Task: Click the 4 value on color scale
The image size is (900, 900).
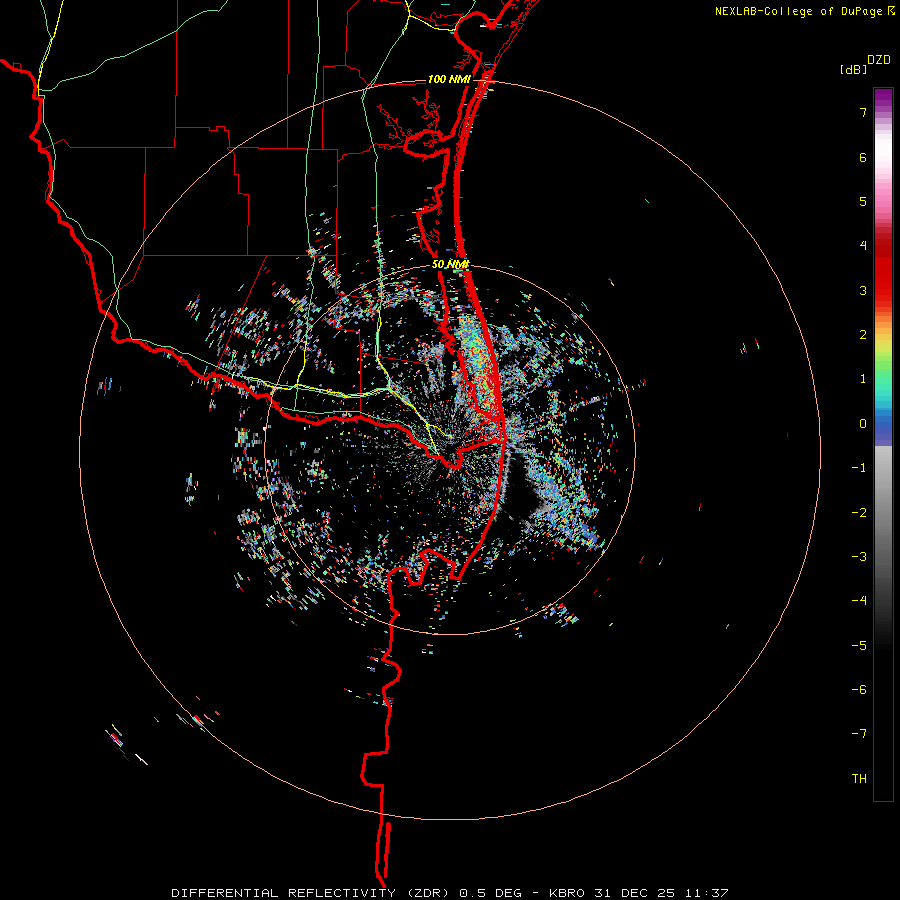Action: click(x=863, y=246)
